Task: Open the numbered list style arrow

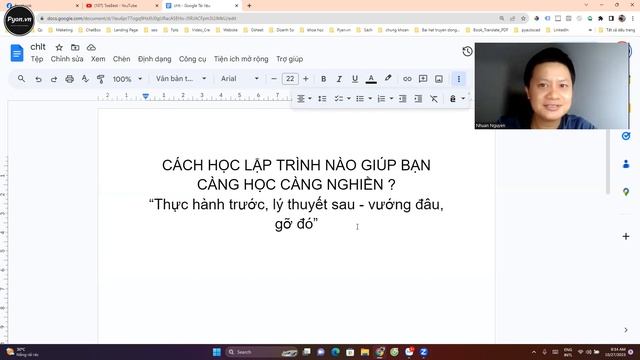Action: coord(391,98)
